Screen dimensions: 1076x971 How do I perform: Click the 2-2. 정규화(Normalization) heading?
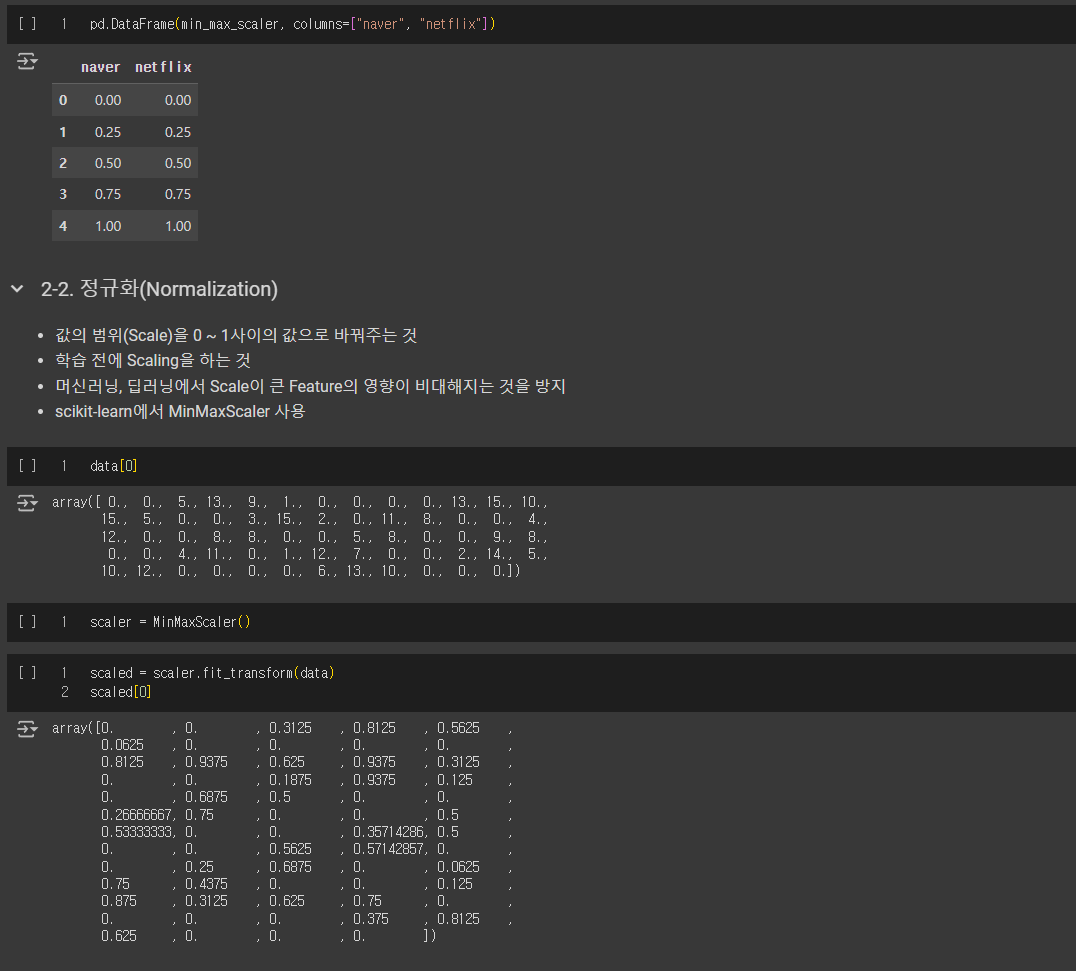(x=159, y=289)
